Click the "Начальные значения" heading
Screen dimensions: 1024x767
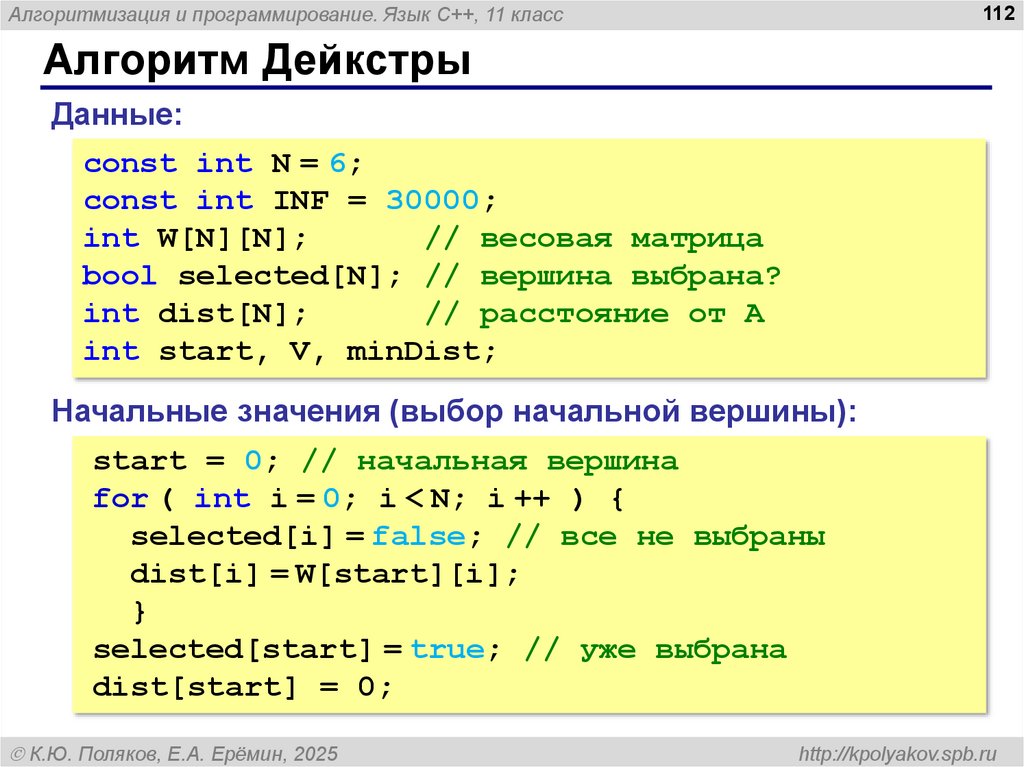(217, 412)
